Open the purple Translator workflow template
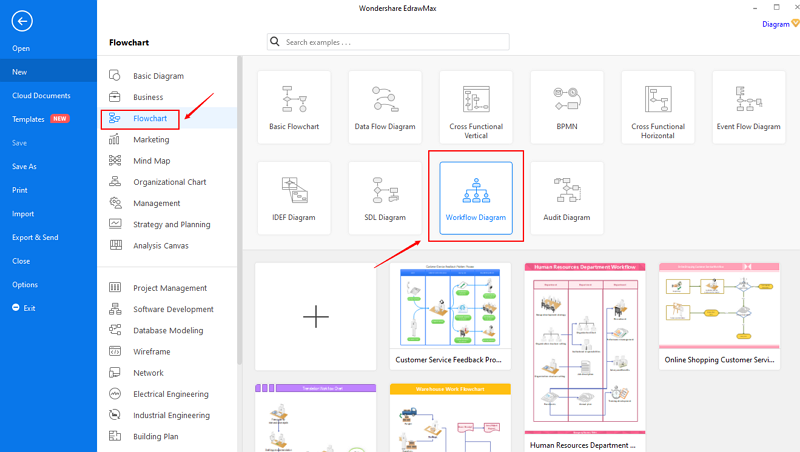 pos(316,418)
